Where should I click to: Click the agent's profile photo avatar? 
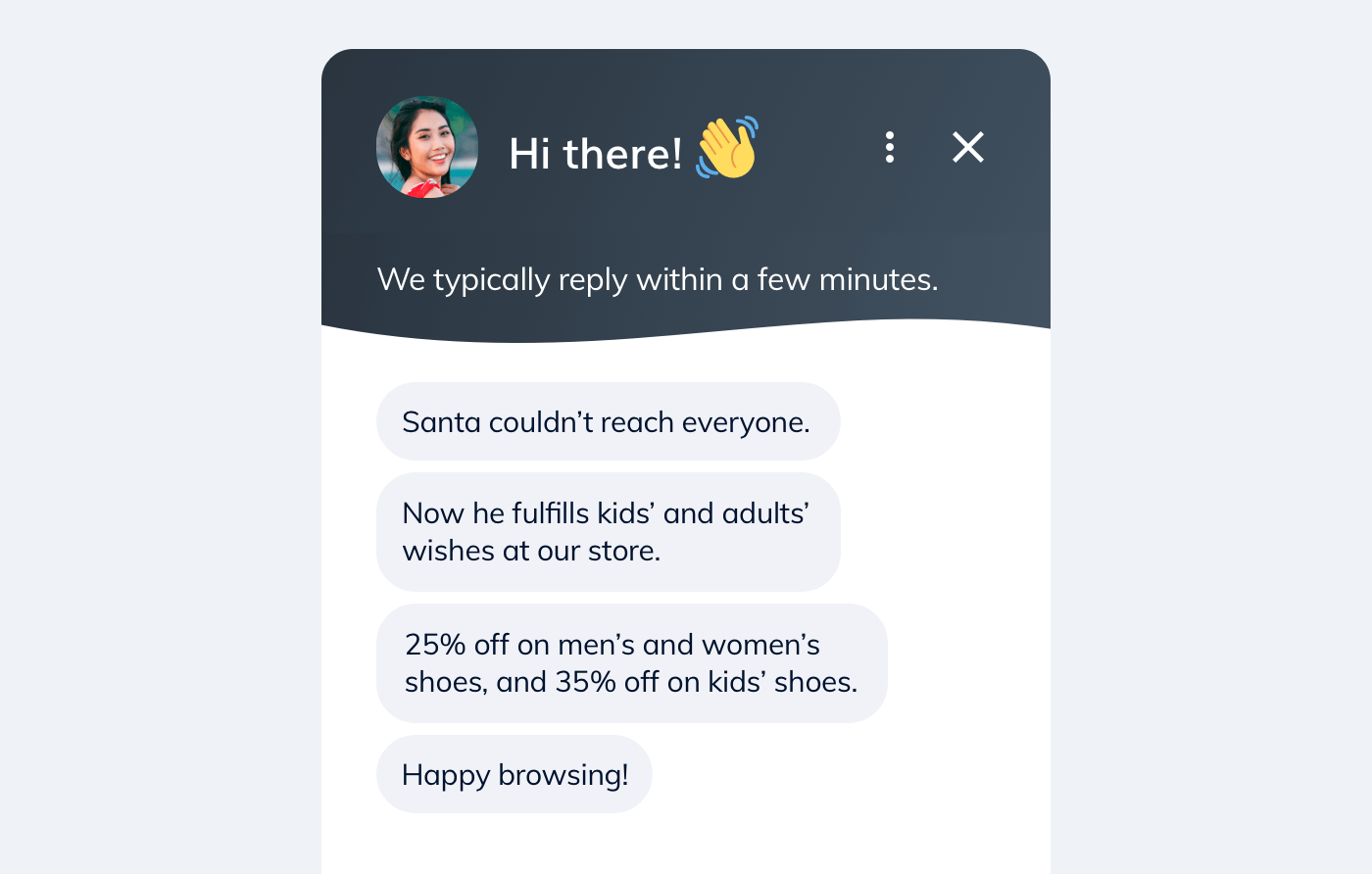coord(427,147)
